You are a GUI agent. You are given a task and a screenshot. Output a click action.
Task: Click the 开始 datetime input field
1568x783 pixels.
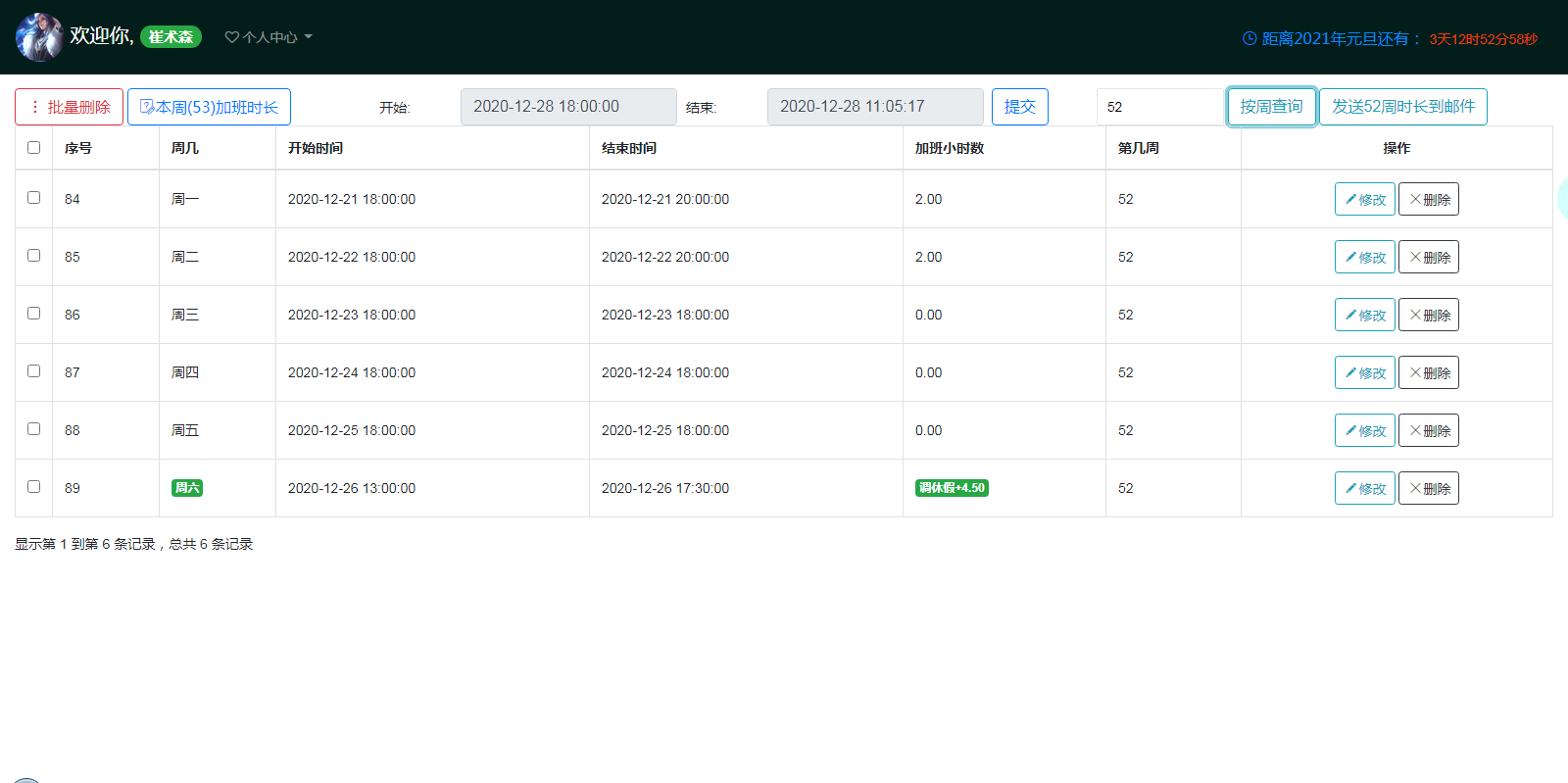[x=568, y=107]
